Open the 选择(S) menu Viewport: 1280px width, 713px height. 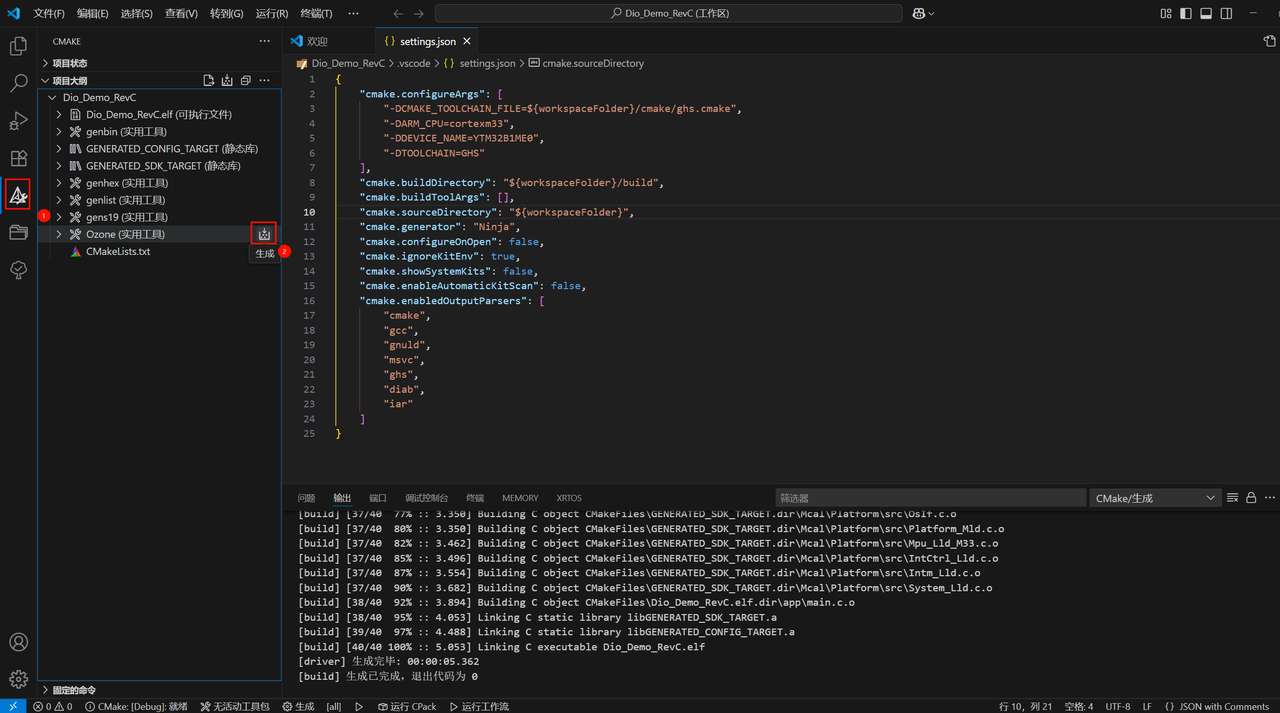click(x=137, y=13)
